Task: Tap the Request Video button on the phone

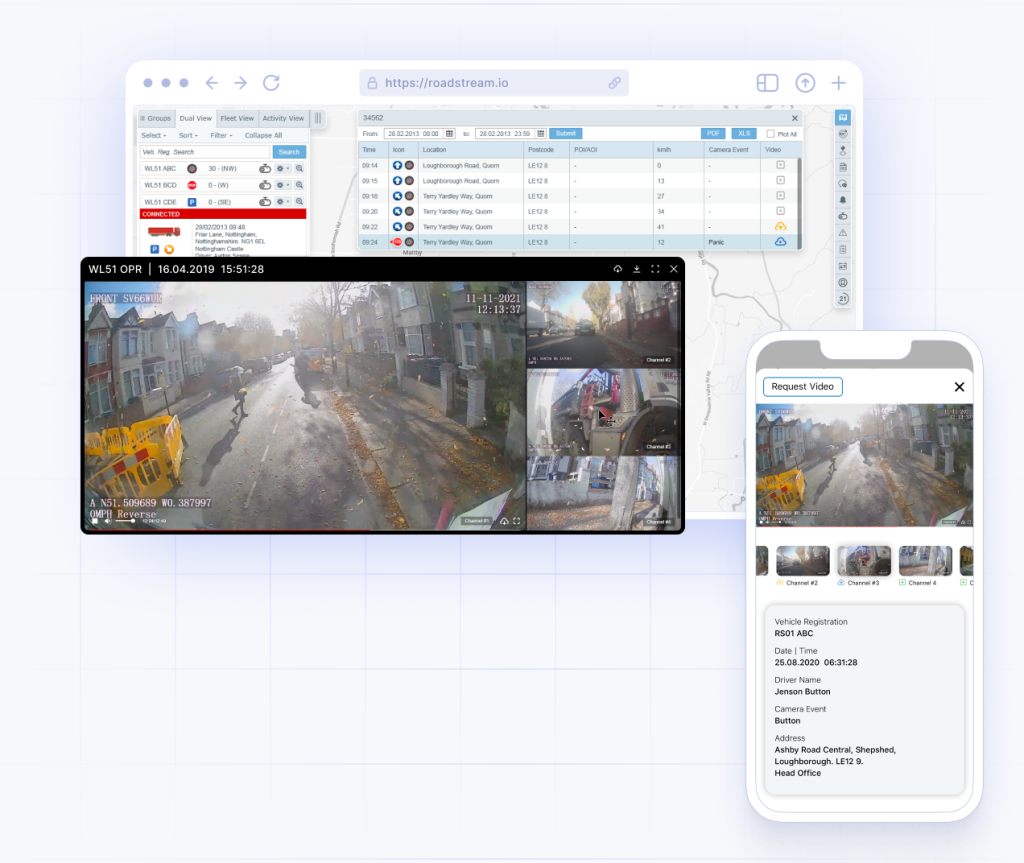Action: pyautogui.click(x=802, y=387)
